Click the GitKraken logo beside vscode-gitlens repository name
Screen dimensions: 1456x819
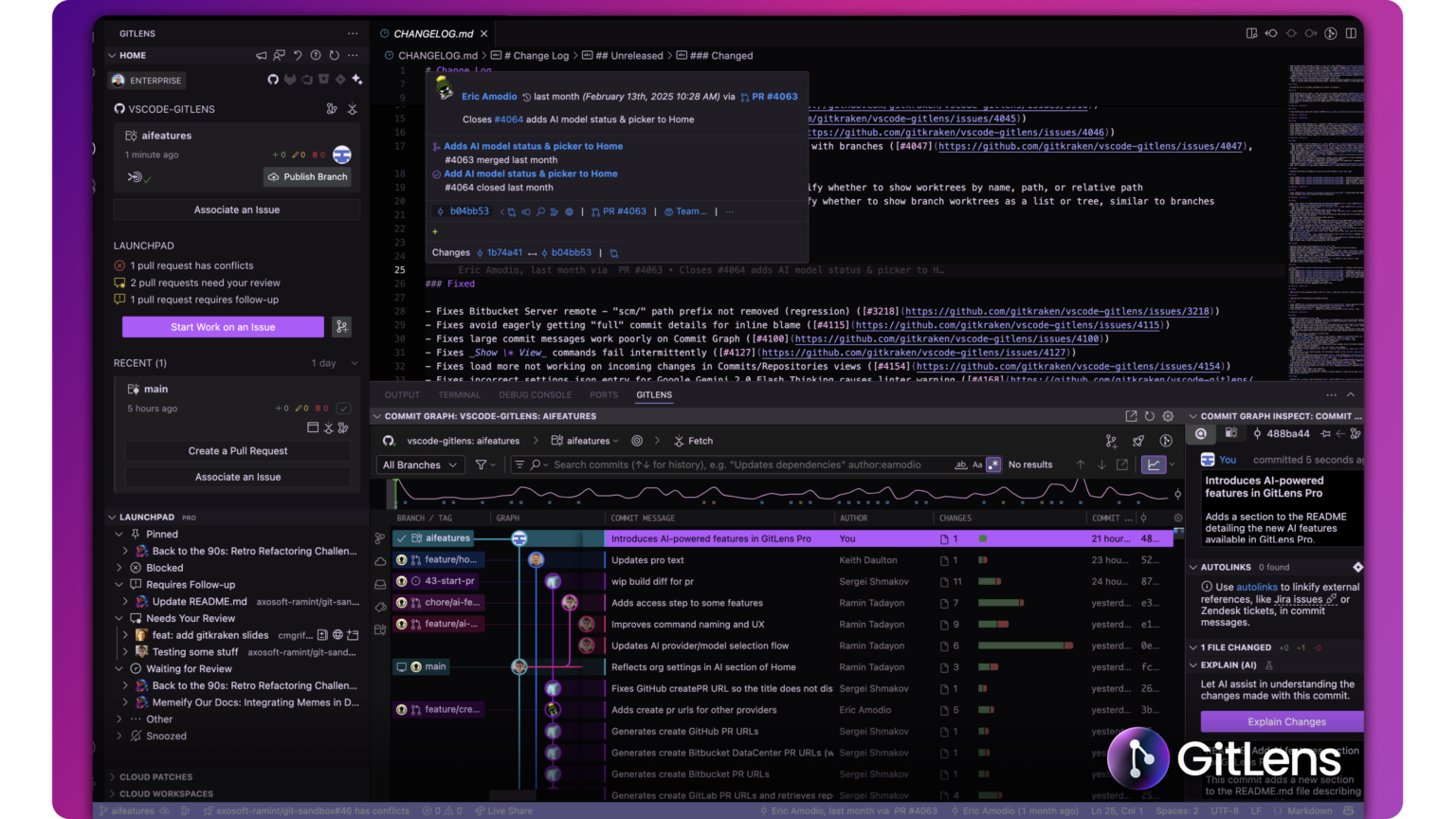pos(391,440)
